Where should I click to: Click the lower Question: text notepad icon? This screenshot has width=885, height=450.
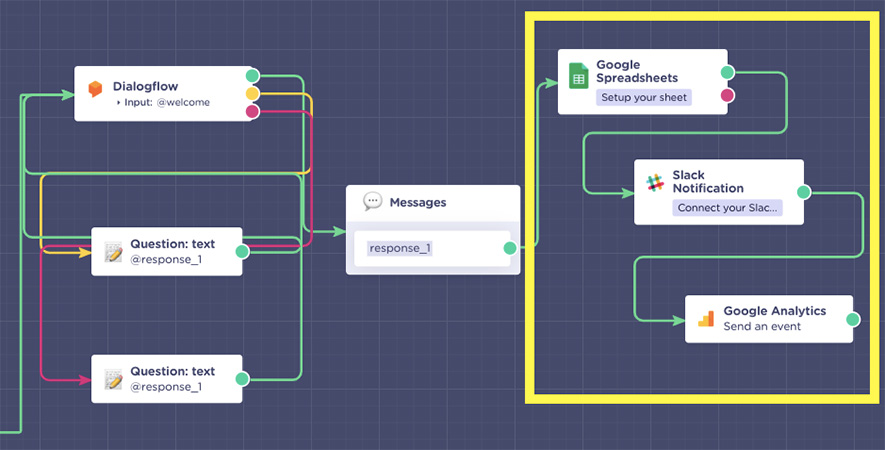[x=113, y=379]
